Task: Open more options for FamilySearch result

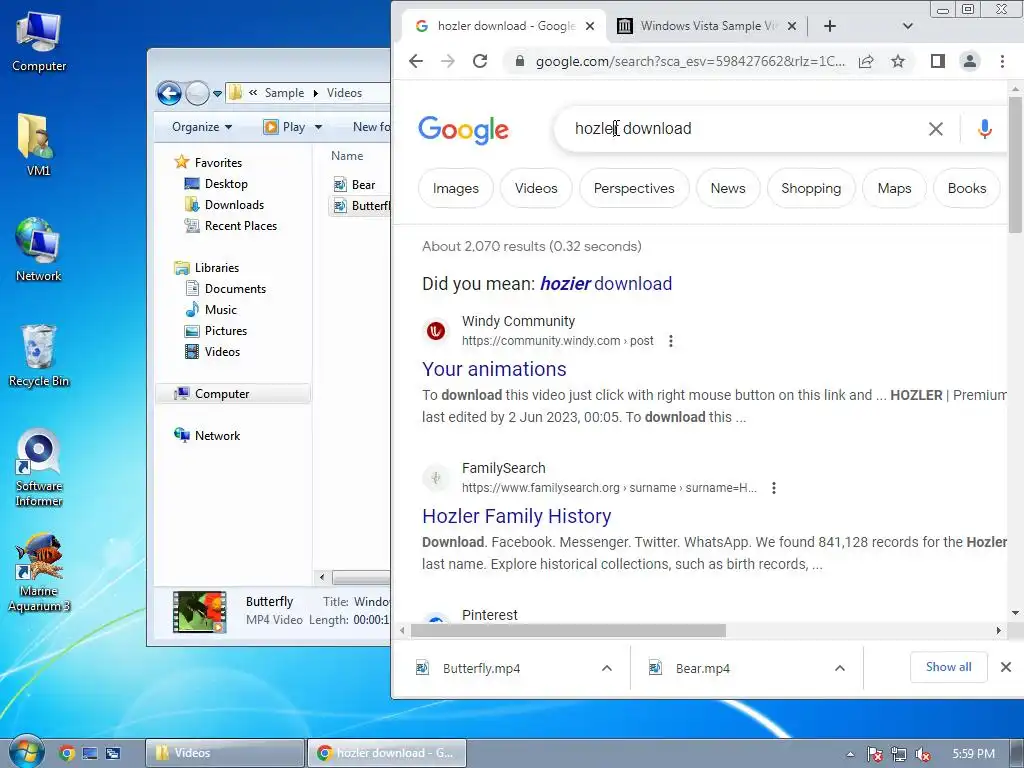Action: click(x=774, y=488)
